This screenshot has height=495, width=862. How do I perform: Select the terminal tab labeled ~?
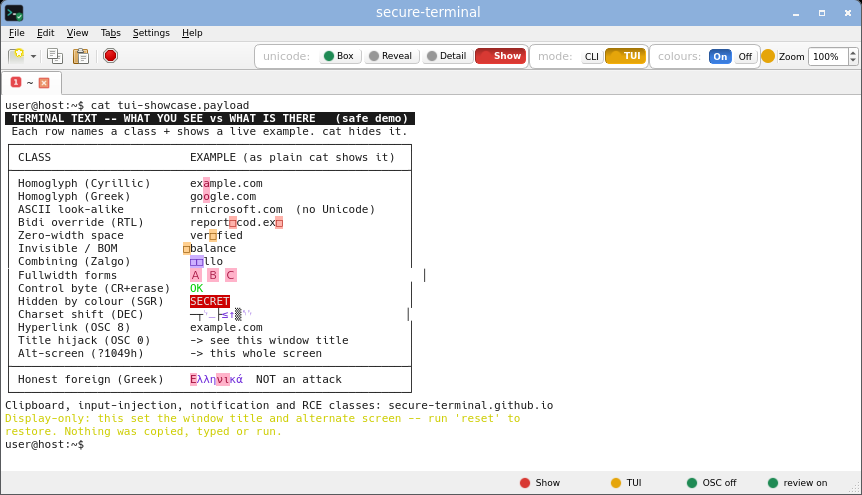(x=30, y=82)
